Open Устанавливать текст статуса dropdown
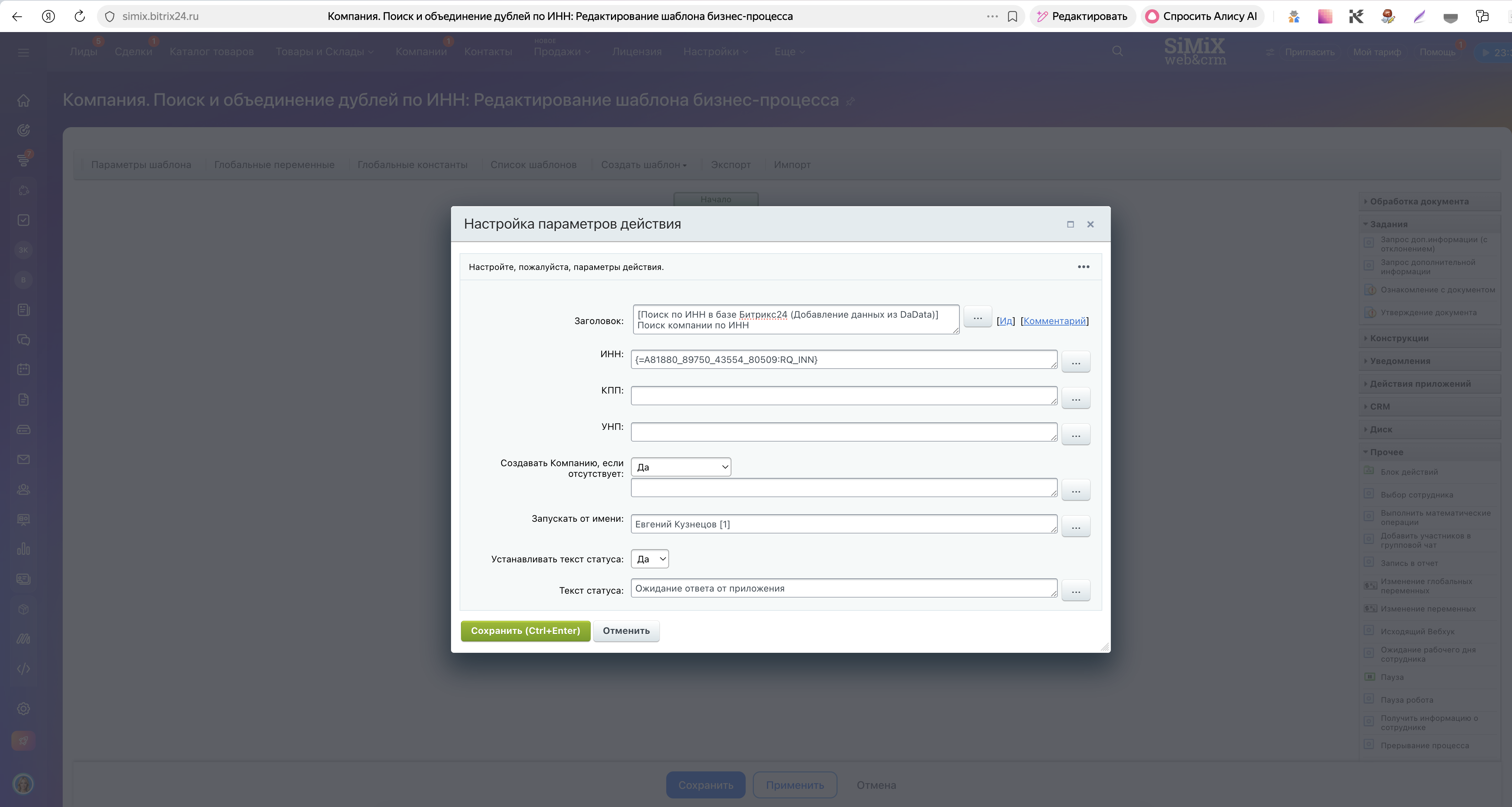Screen dimensions: 1512x807 tap(649, 559)
